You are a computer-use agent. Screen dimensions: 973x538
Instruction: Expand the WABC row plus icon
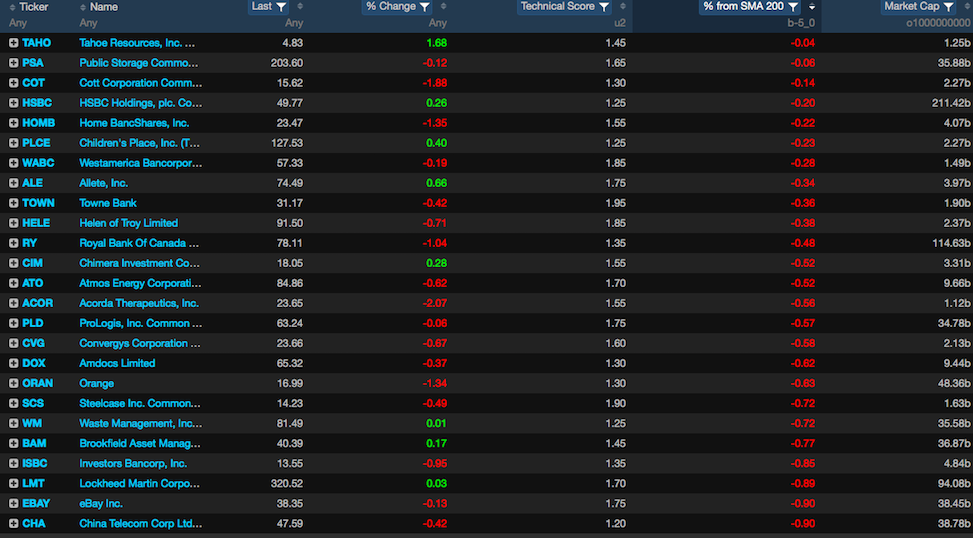click(x=13, y=163)
